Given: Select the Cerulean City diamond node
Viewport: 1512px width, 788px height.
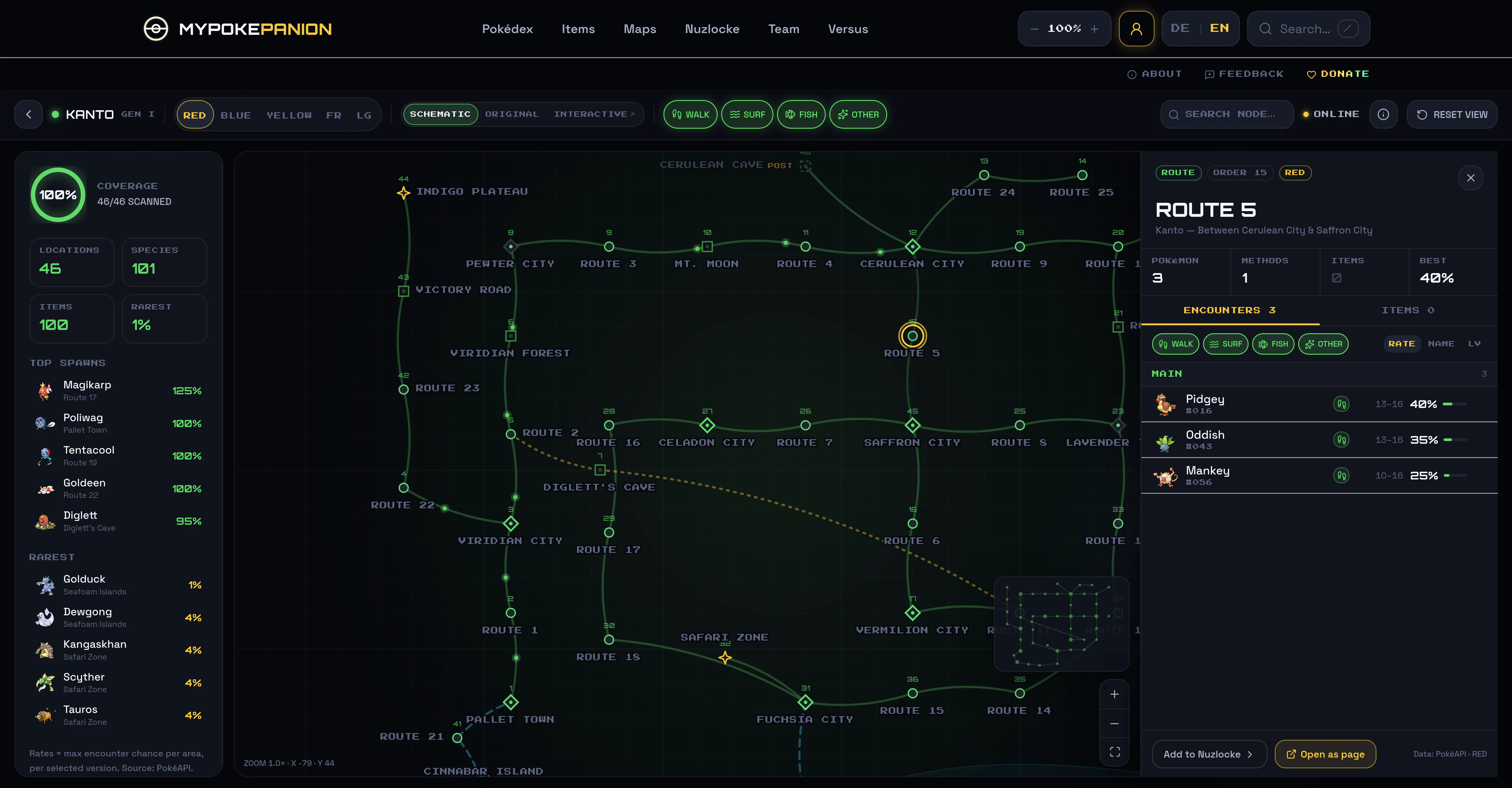Looking at the screenshot, I should coord(912,247).
